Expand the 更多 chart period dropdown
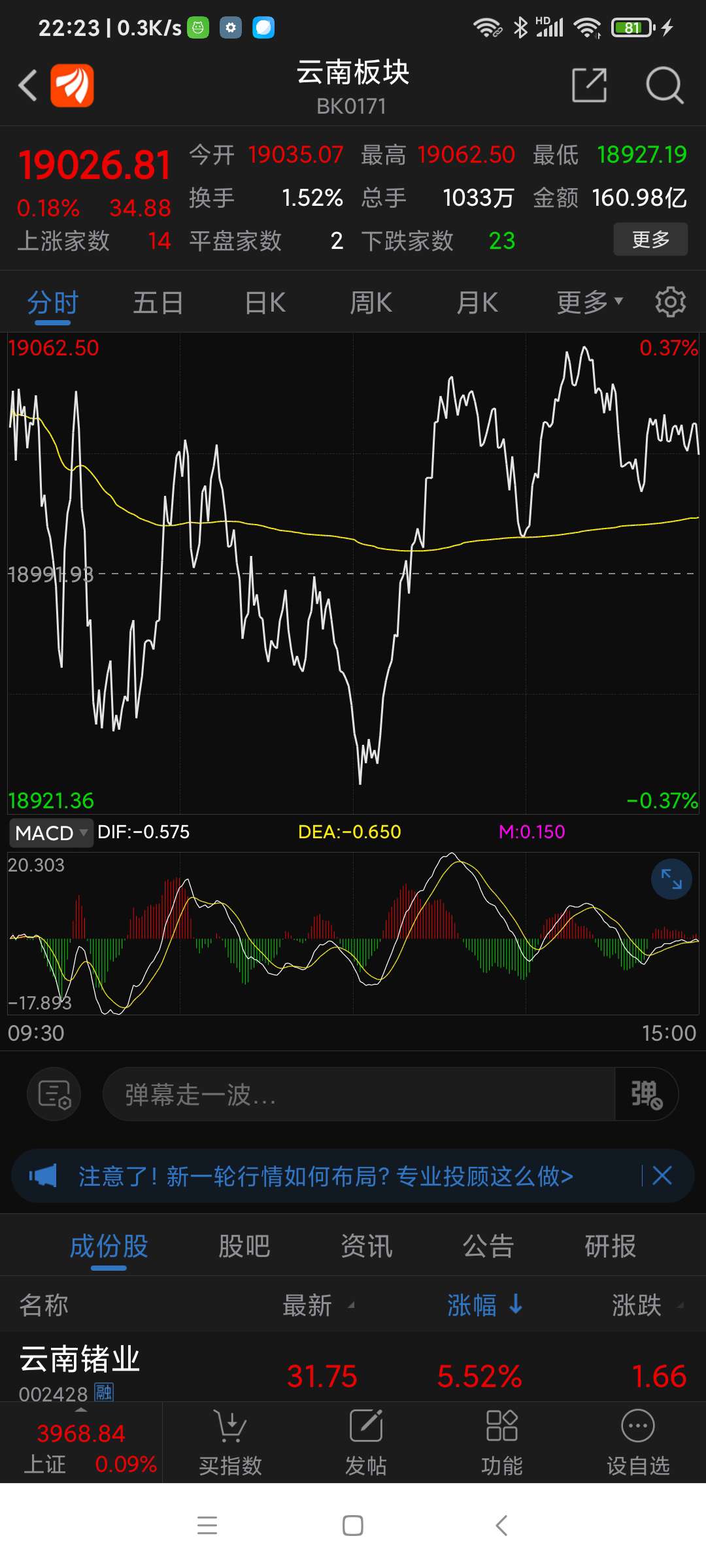706x1568 pixels. tap(590, 302)
